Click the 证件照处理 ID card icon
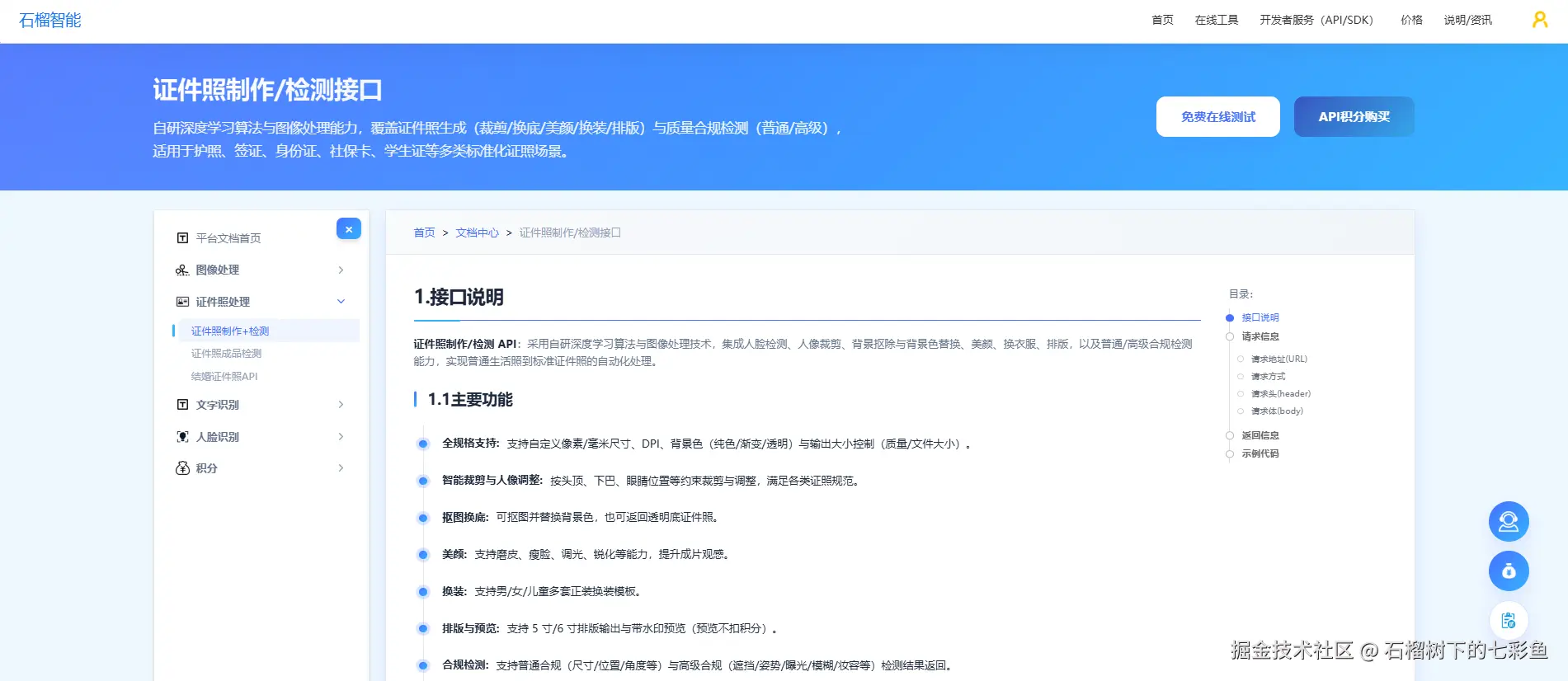This screenshot has height=681, width=1568. tap(182, 302)
